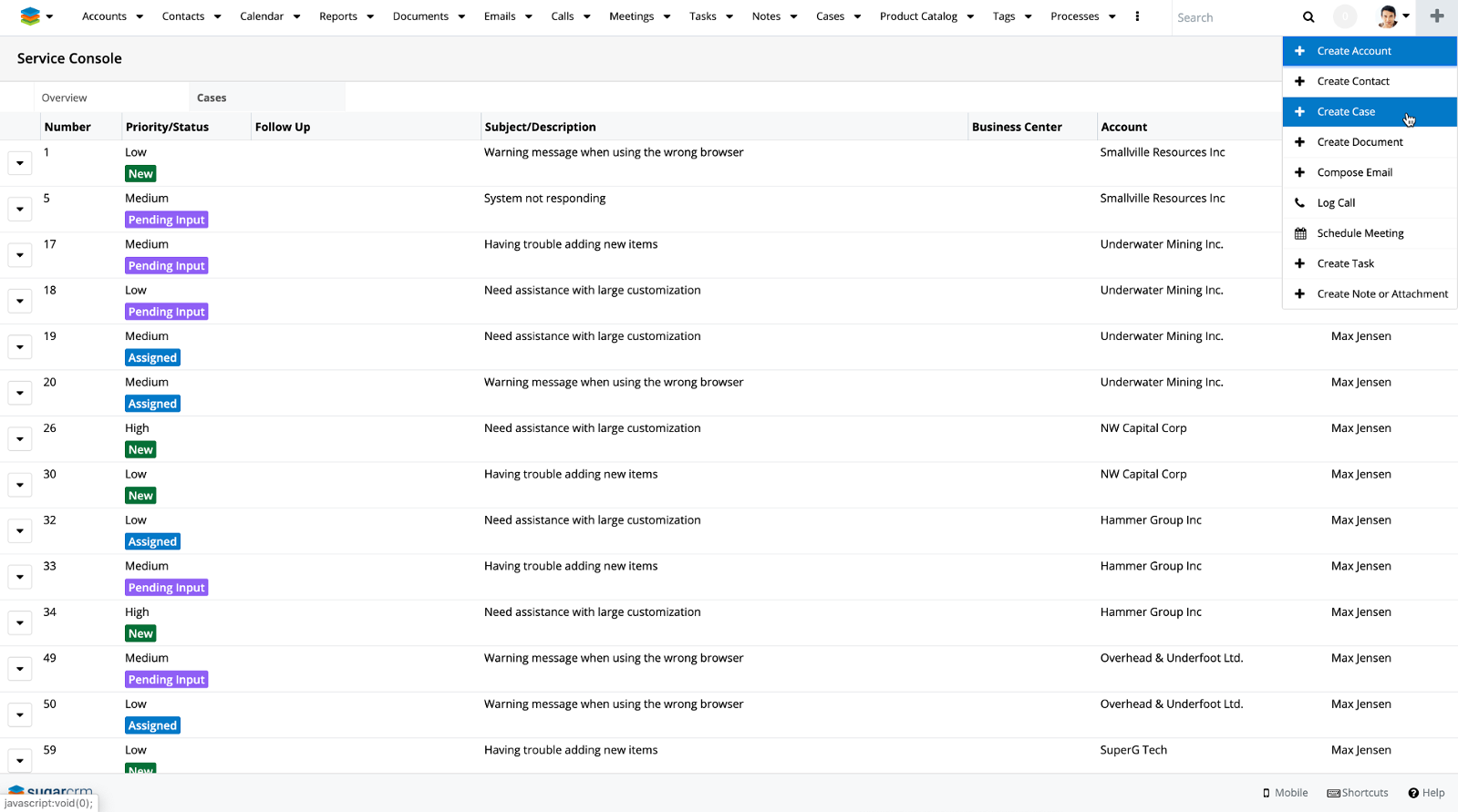Open the Smallville Resources Inc account link
Image resolution: width=1458 pixels, height=812 pixels.
point(1162,152)
